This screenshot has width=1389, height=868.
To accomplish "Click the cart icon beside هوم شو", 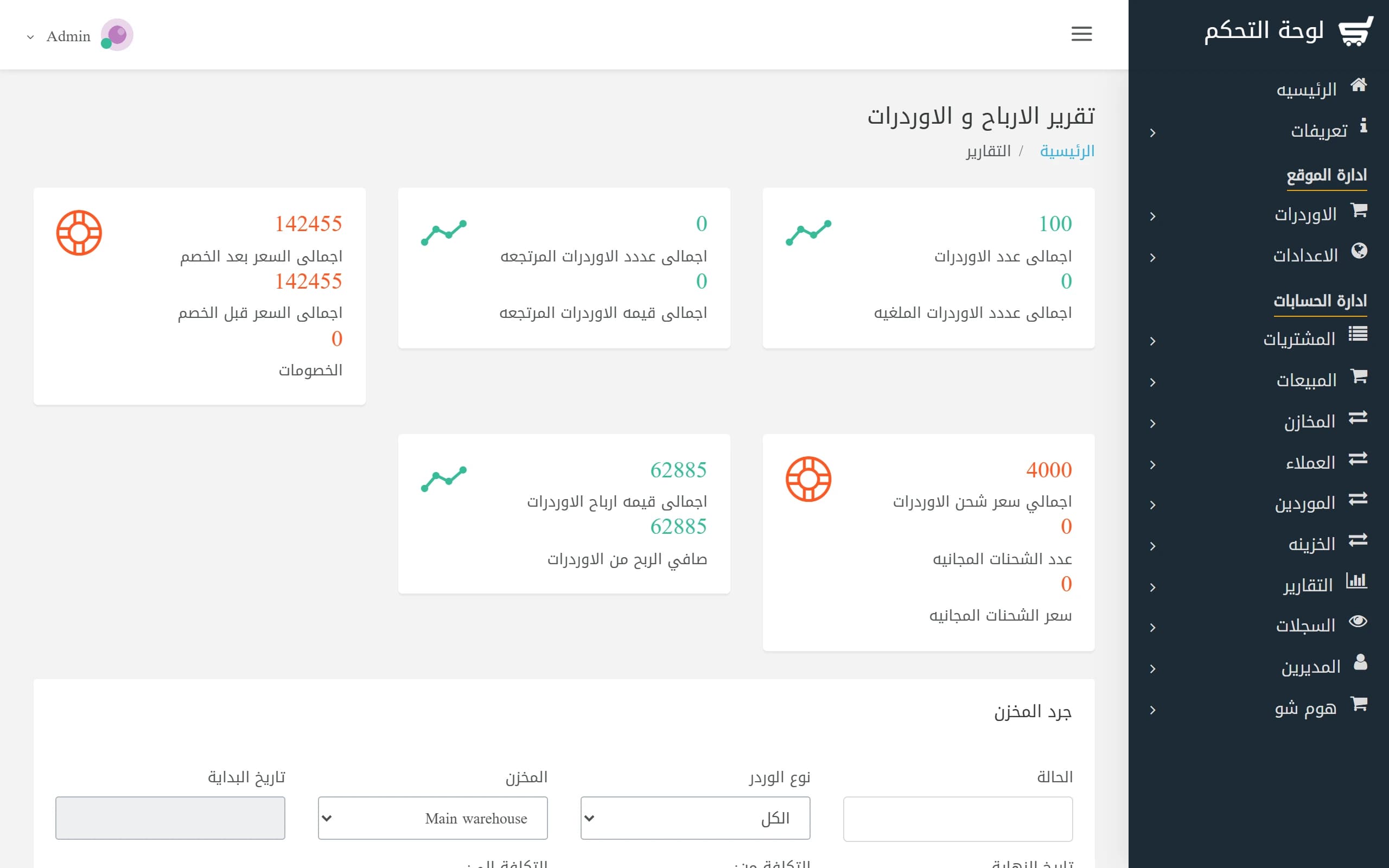I will pos(1359,703).
